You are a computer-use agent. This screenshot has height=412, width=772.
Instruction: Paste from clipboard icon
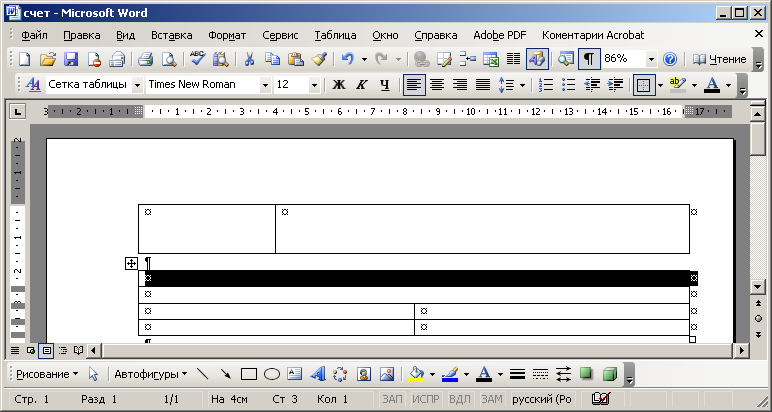pyautogui.click(x=295, y=60)
